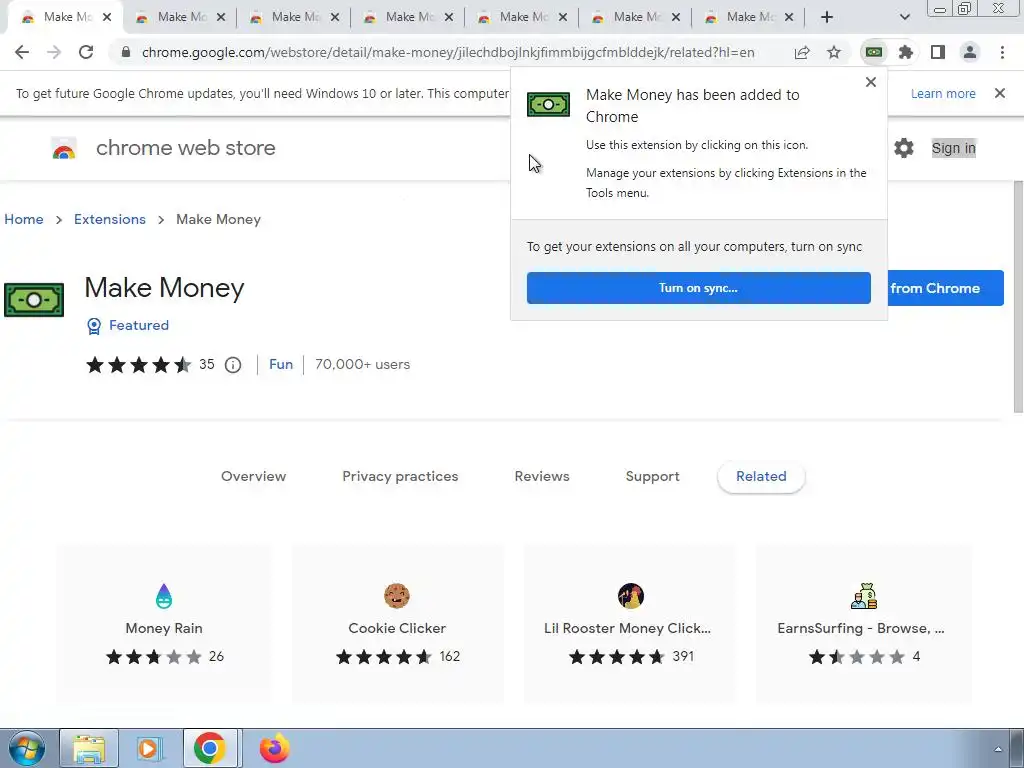
Task: Open the media player taskbar icon
Action: (149, 748)
